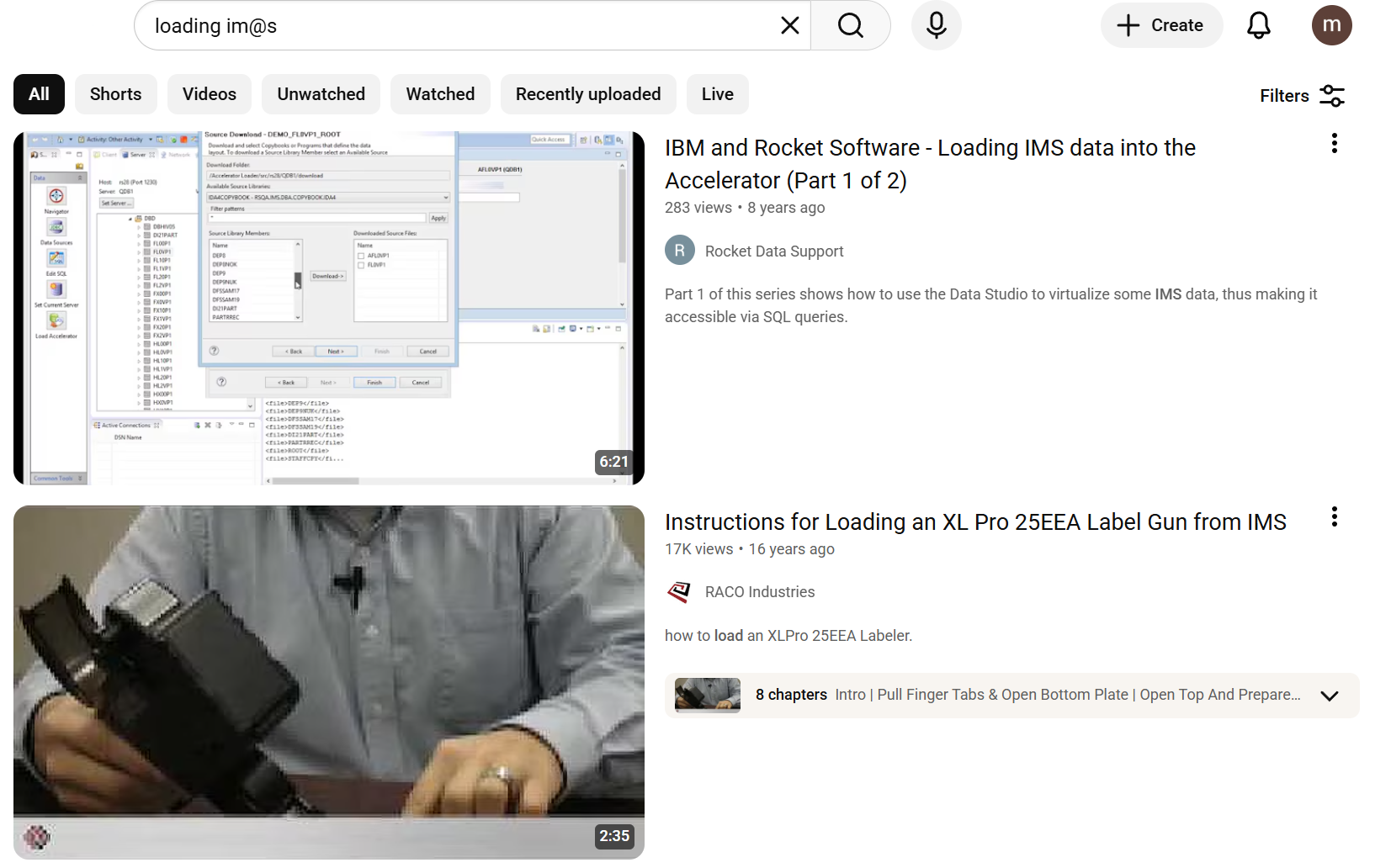The image size is (1391, 868).
Task: Open the IBM and Rocket Software video thumbnail
Action: tap(329, 308)
